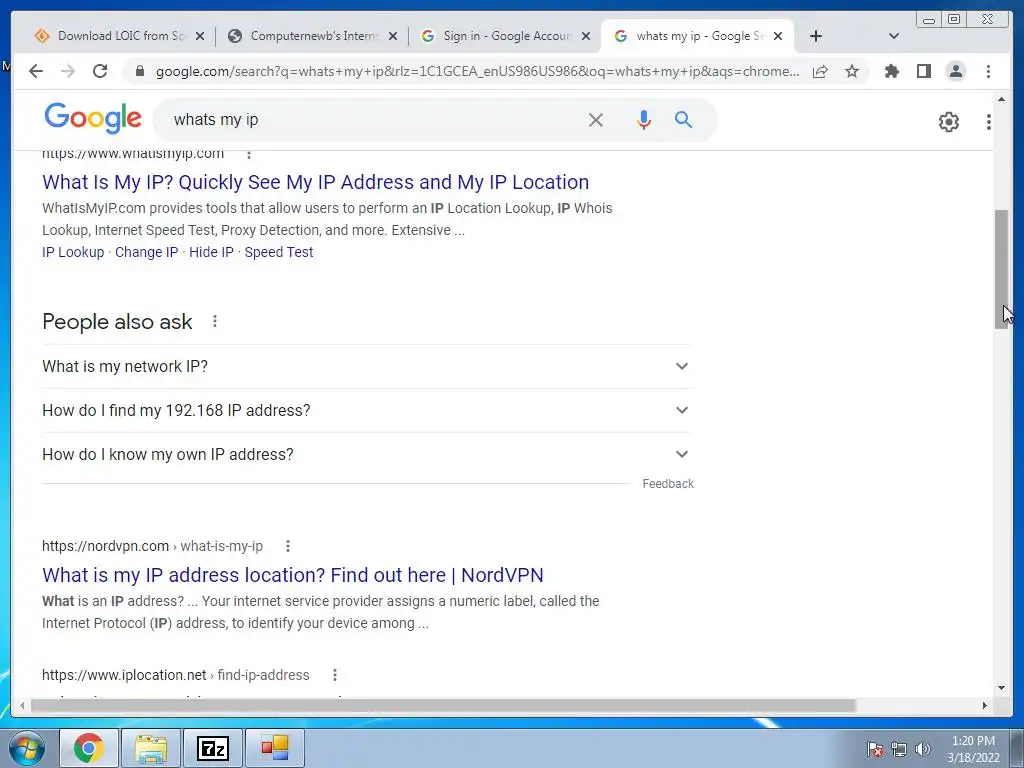Expand 'How do I know my own IP address?'
The height and width of the screenshot is (768, 1024).
pyautogui.click(x=367, y=455)
